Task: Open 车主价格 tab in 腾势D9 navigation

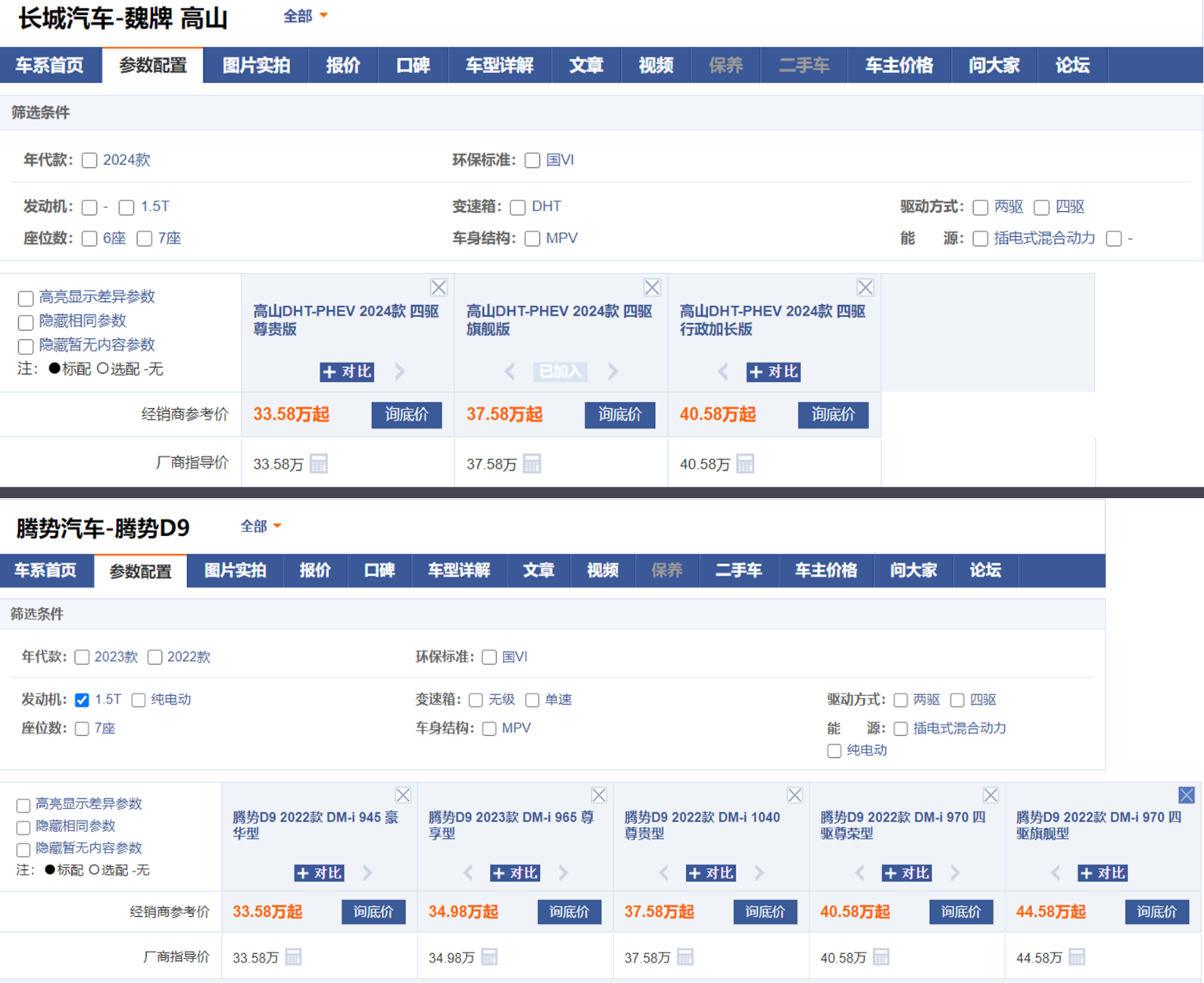Action: [x=826, y=570]
